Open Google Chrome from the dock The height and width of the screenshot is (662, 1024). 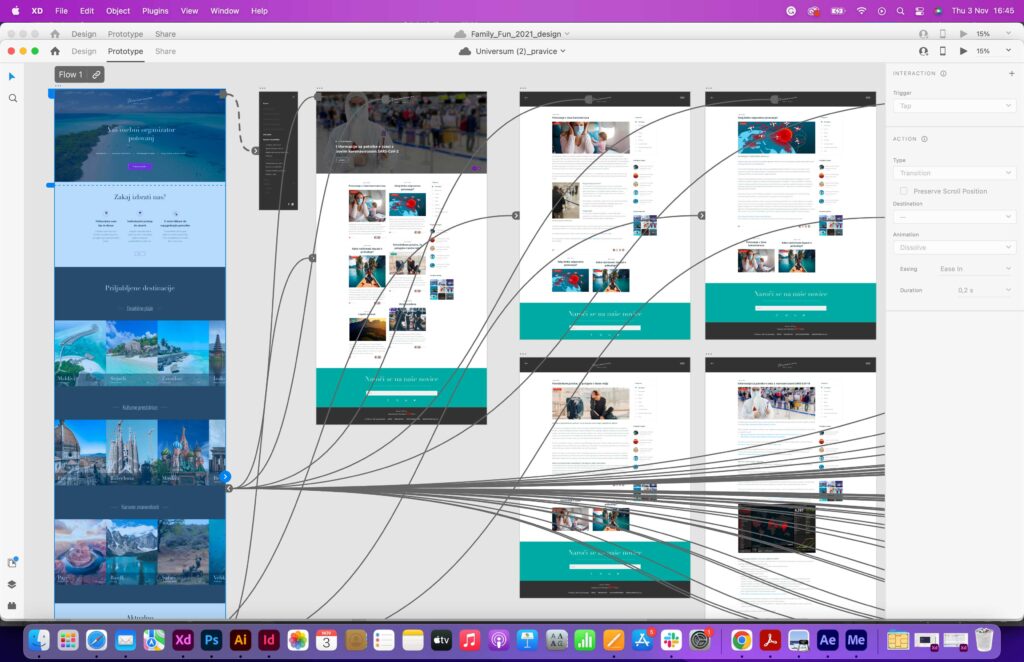[741, 640]
